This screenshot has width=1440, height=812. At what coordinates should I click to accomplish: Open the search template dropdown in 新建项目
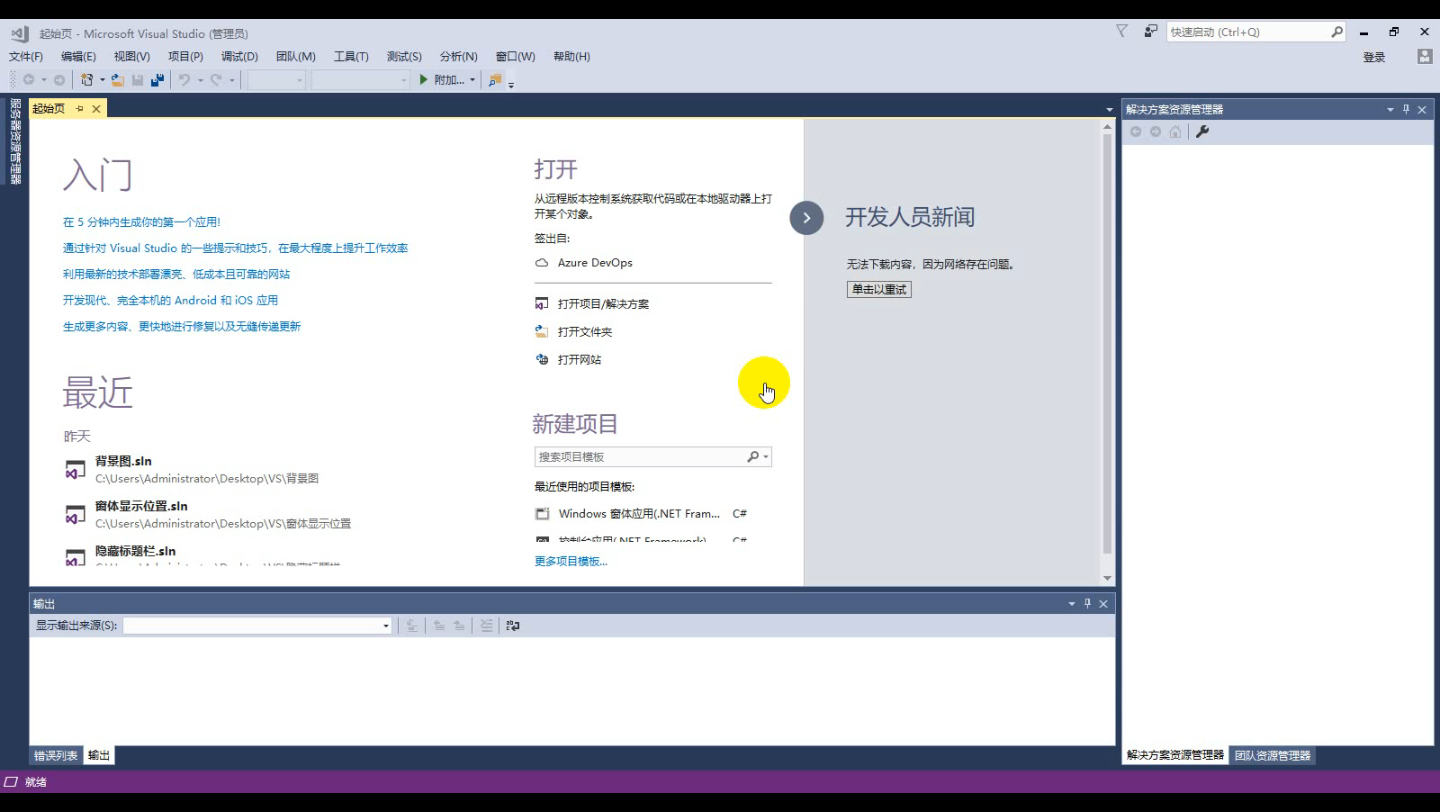[x=767, y=456]
